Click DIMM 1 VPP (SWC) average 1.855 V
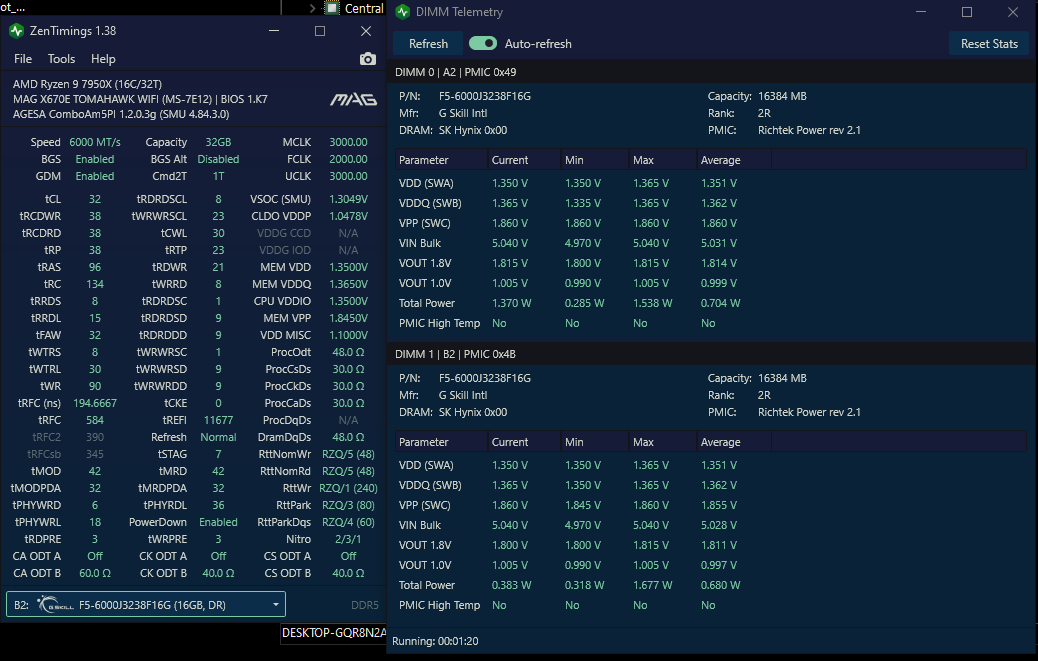The height and width of the screenshot is (661, 1038). coord(719,506)
